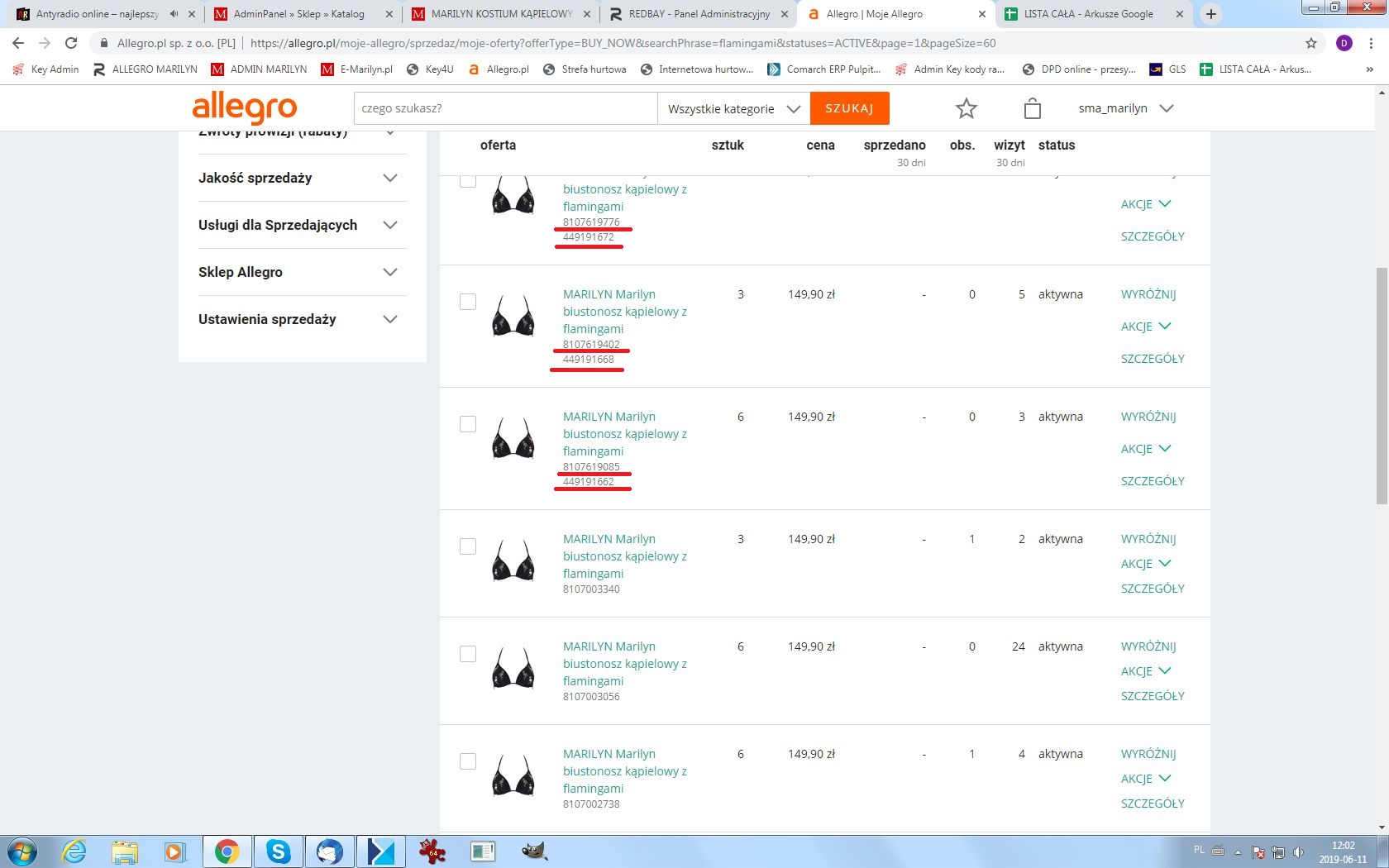Open the favorites star icon in Allegro header
This screenshot has height=868, width=1389.
(x=966, y=108)
